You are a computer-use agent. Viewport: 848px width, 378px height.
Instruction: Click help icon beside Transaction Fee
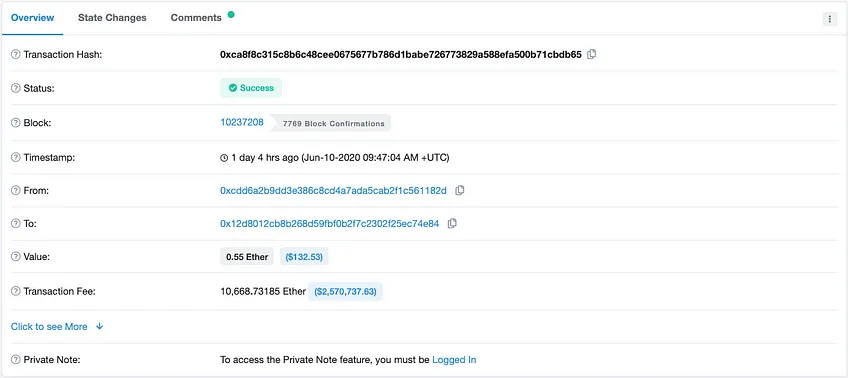point(16,291)
